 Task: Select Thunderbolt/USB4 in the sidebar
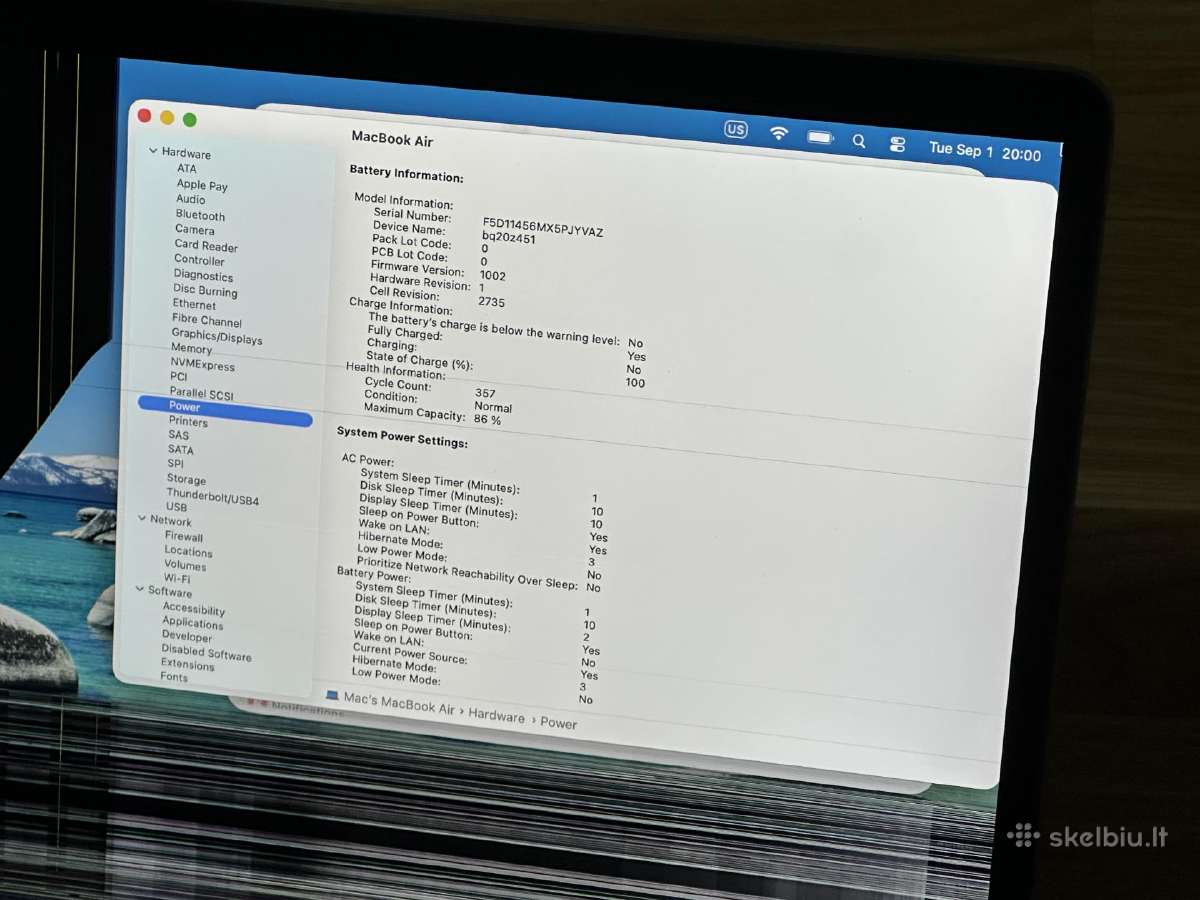(212, 496)
